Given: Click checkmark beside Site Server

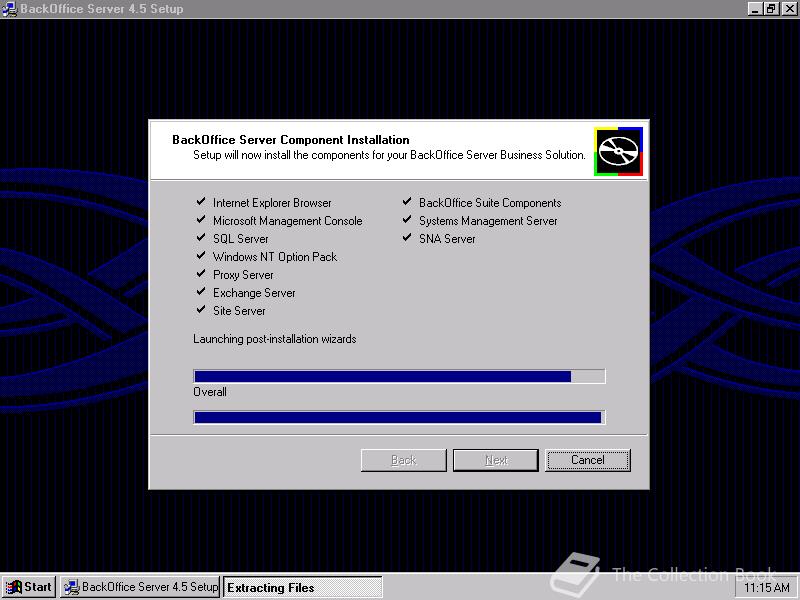Looking at the screenshot, I should [201, 309].
